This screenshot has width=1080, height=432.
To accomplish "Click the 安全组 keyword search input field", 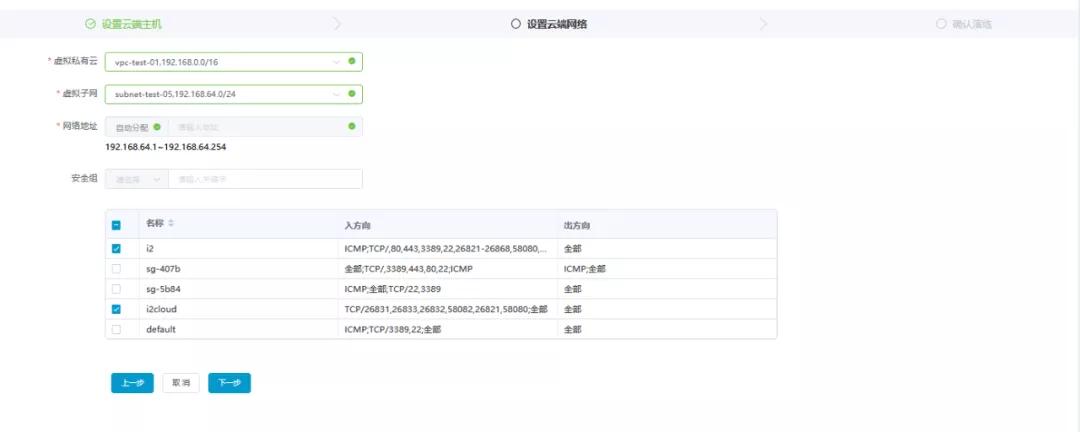I will [265, 179].
